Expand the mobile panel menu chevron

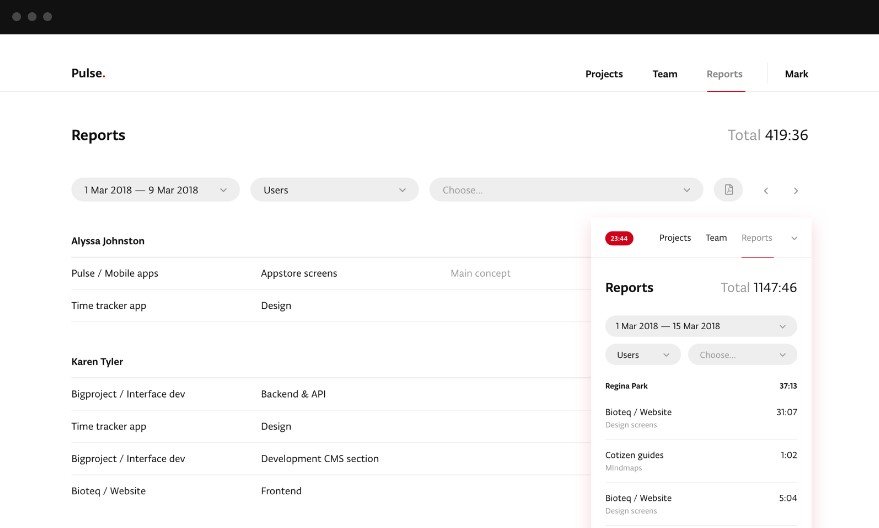click(x=794, y=238)
